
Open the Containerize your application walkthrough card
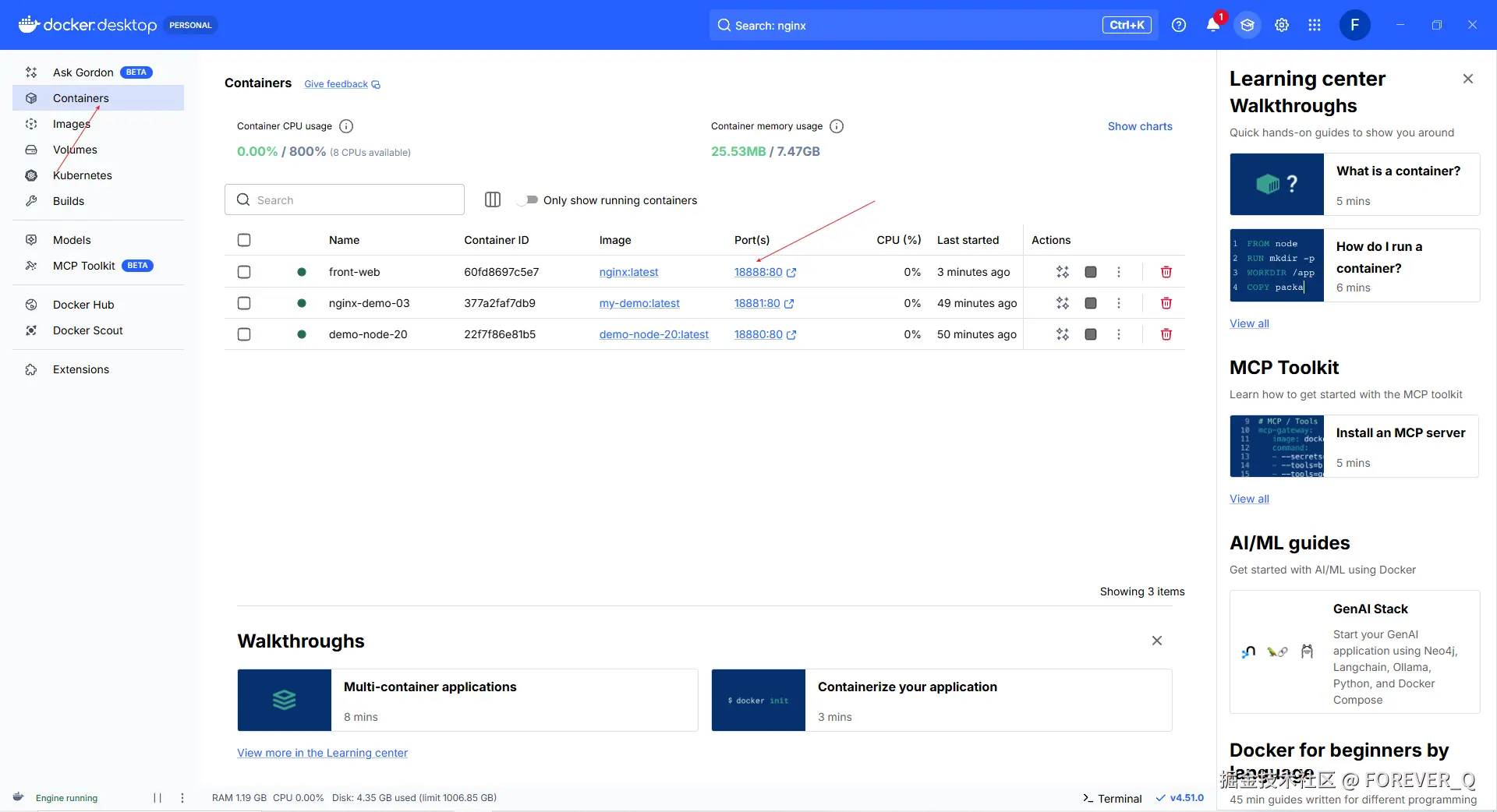[942, 700]
